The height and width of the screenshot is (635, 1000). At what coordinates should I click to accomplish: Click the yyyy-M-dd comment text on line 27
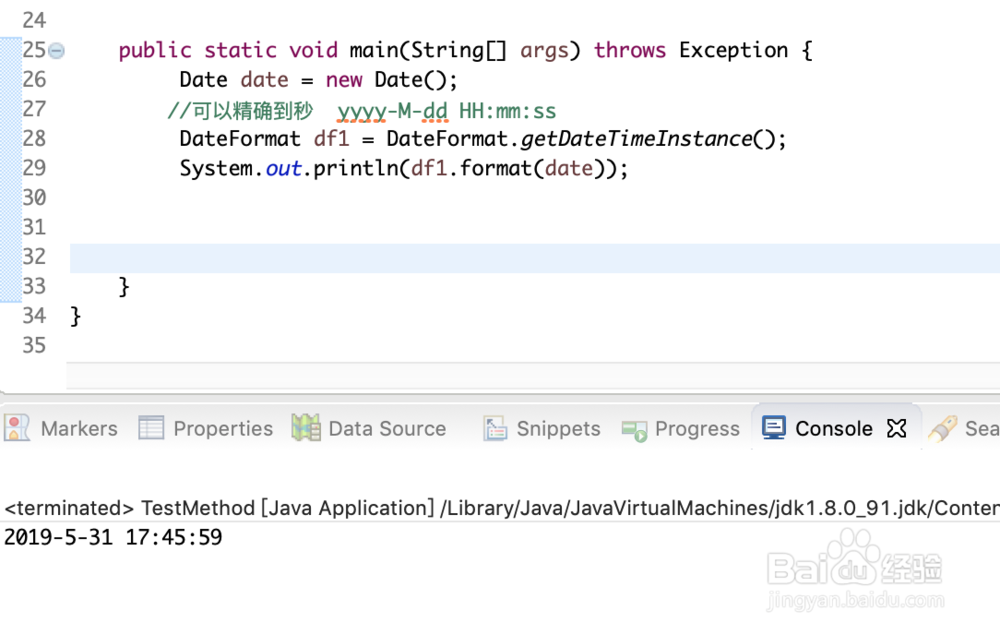(393, 110)
